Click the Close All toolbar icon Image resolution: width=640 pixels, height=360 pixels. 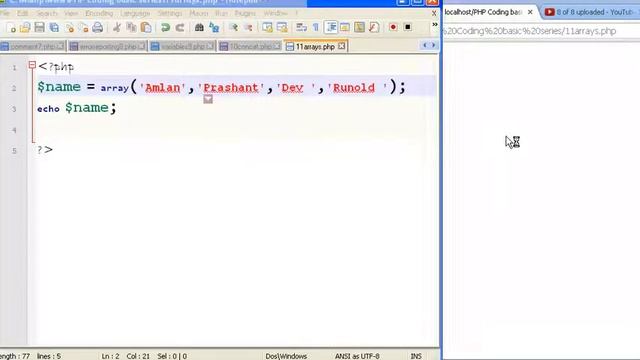click(84, 28)
